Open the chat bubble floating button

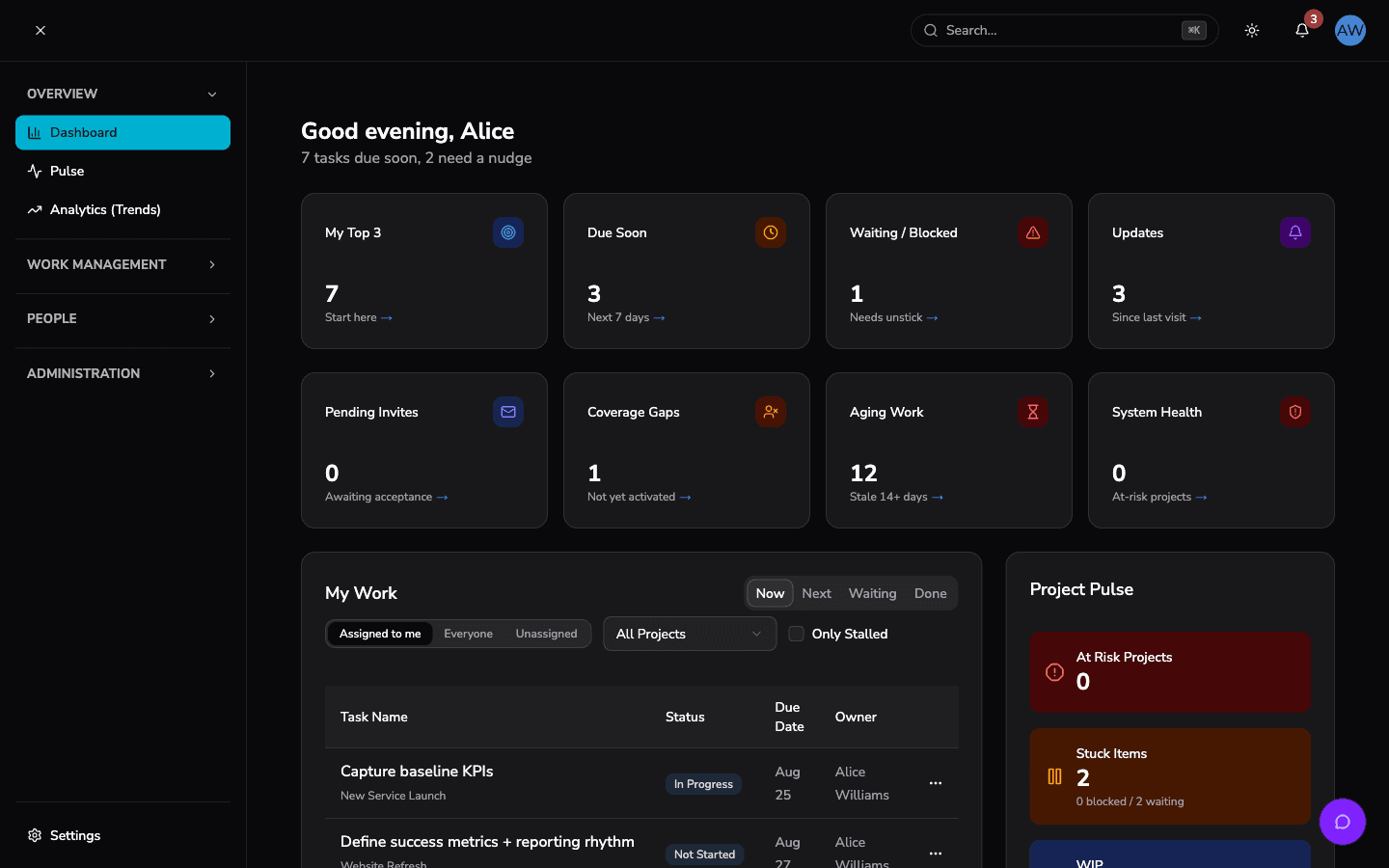click(x=1343, y=822)
